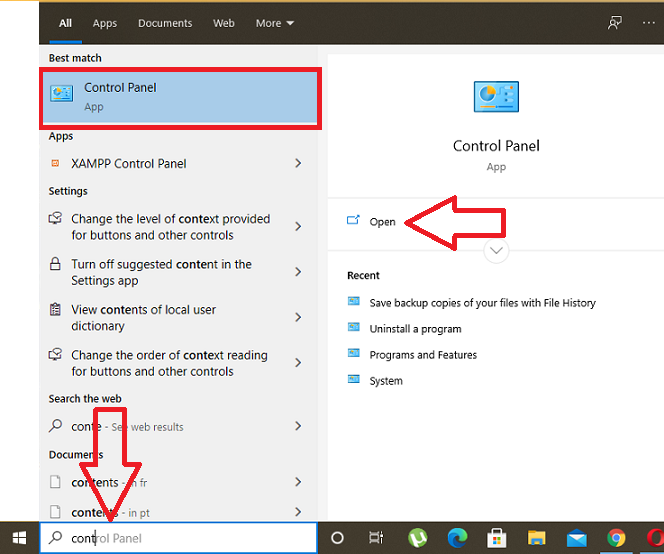The image size is (664, 554).
Task: Click the Open launch icon
Action: (353, 220)
